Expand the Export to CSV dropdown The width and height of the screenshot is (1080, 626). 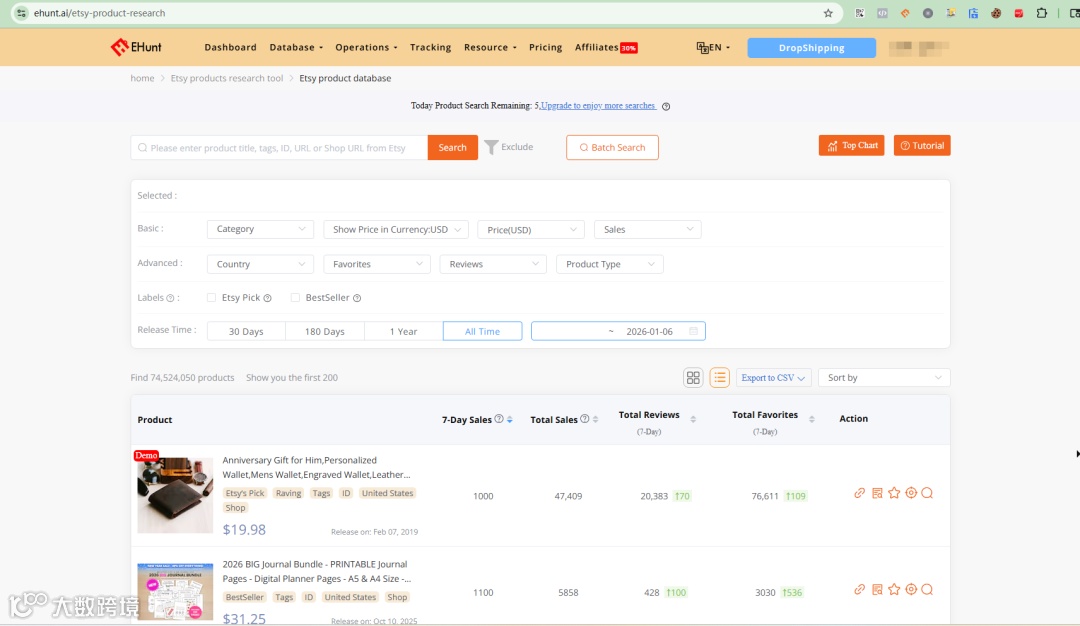click(773, 377)
